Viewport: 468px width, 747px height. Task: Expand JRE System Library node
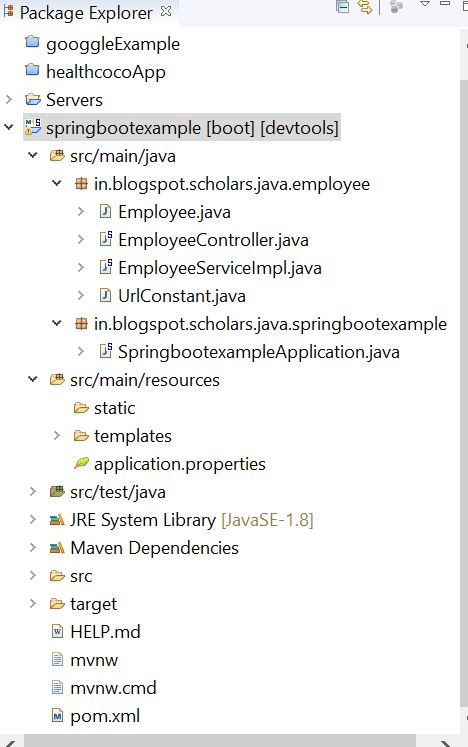32,520
